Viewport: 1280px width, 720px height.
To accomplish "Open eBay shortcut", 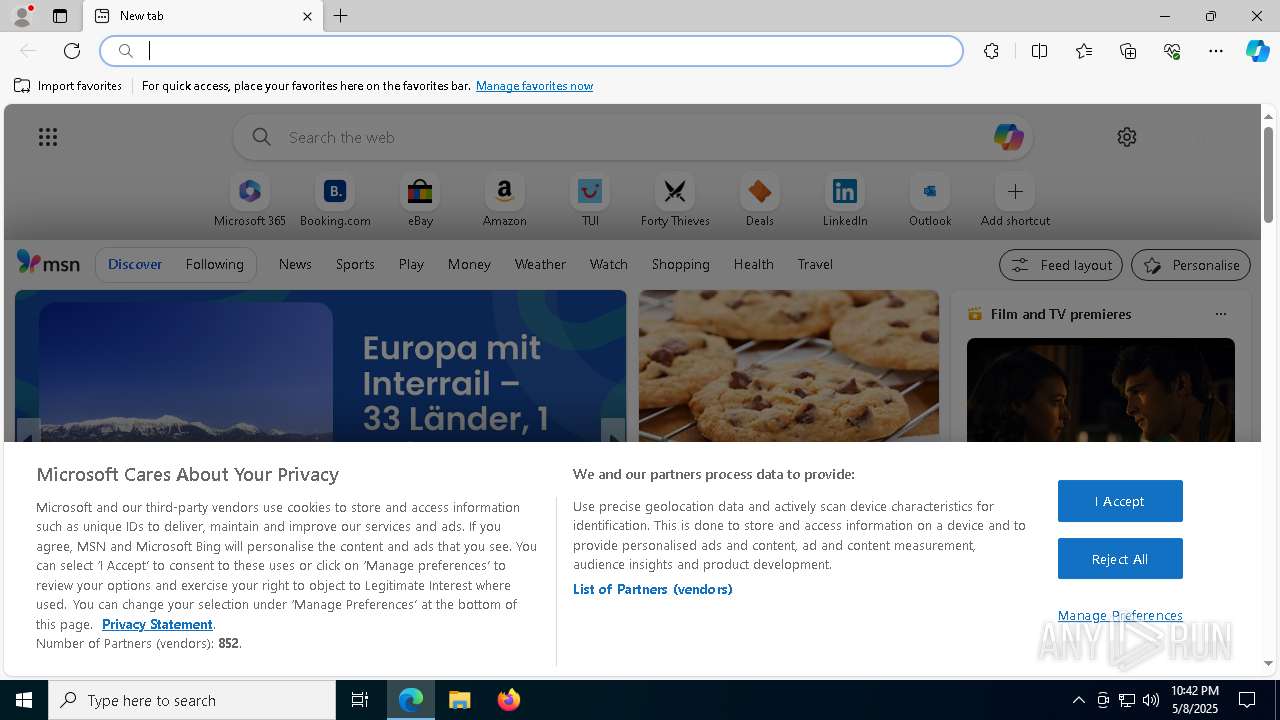I will (x=420, y=201).
